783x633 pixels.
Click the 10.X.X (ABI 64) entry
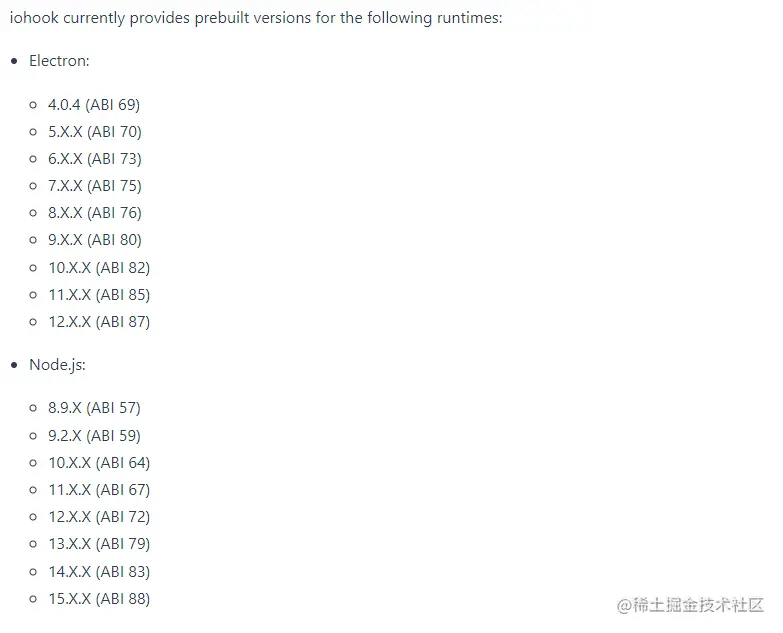click(x=99, y=463)
